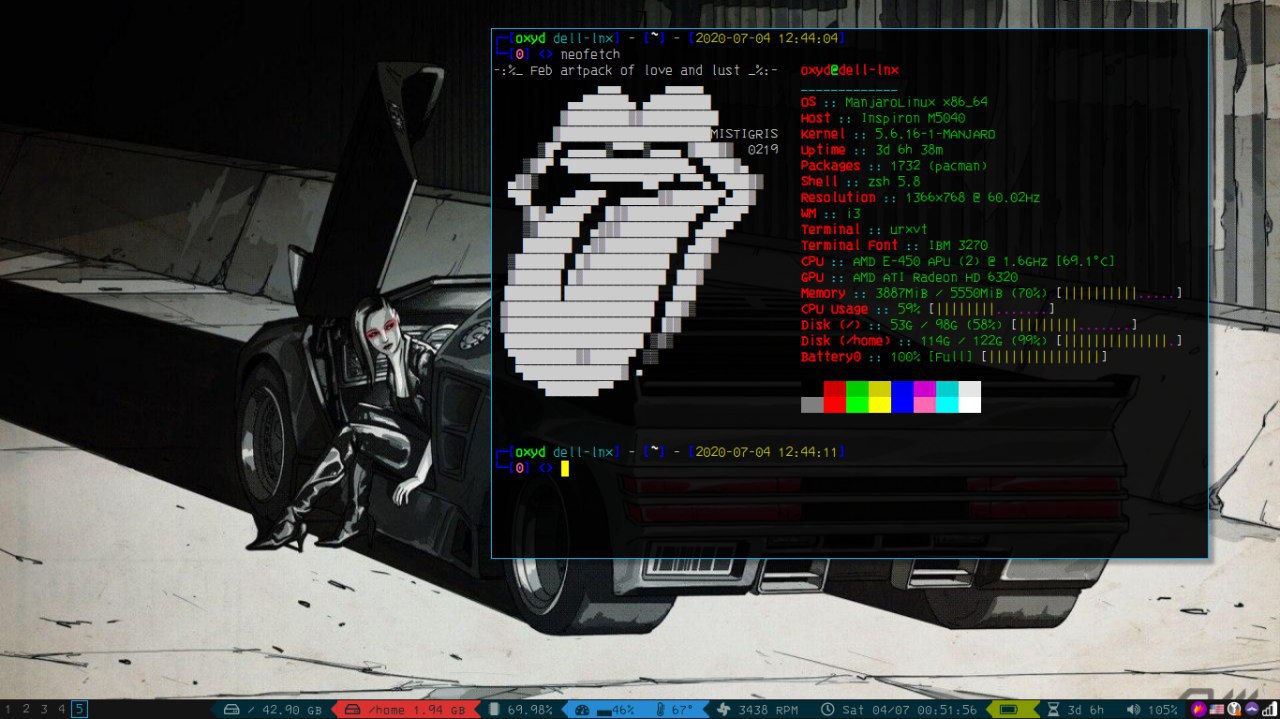This screenshot has height=719, width=1280.
Task: Click the '3438 RPM' fan readout
Action: pos(768,709)
